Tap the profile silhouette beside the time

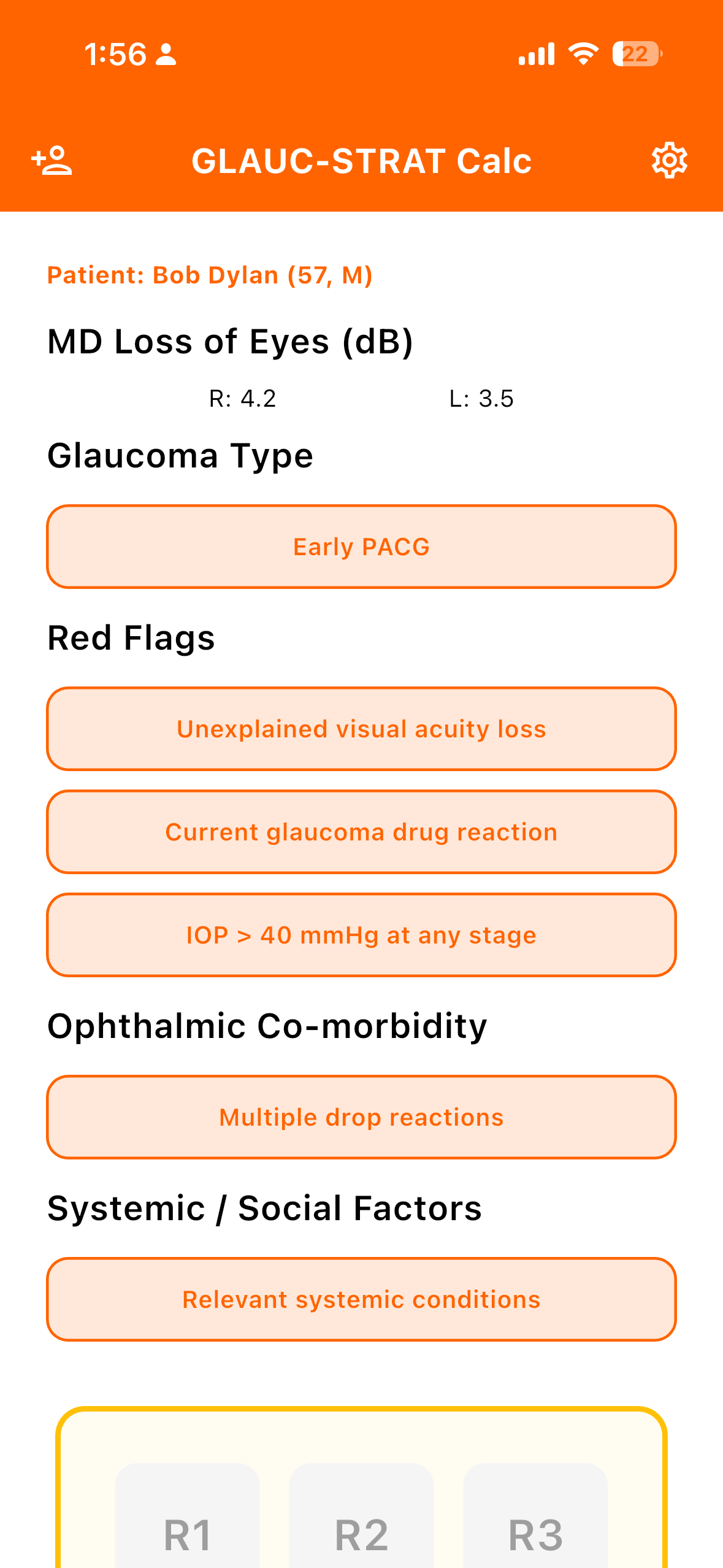pyautogui.click(x=166, y=55)
